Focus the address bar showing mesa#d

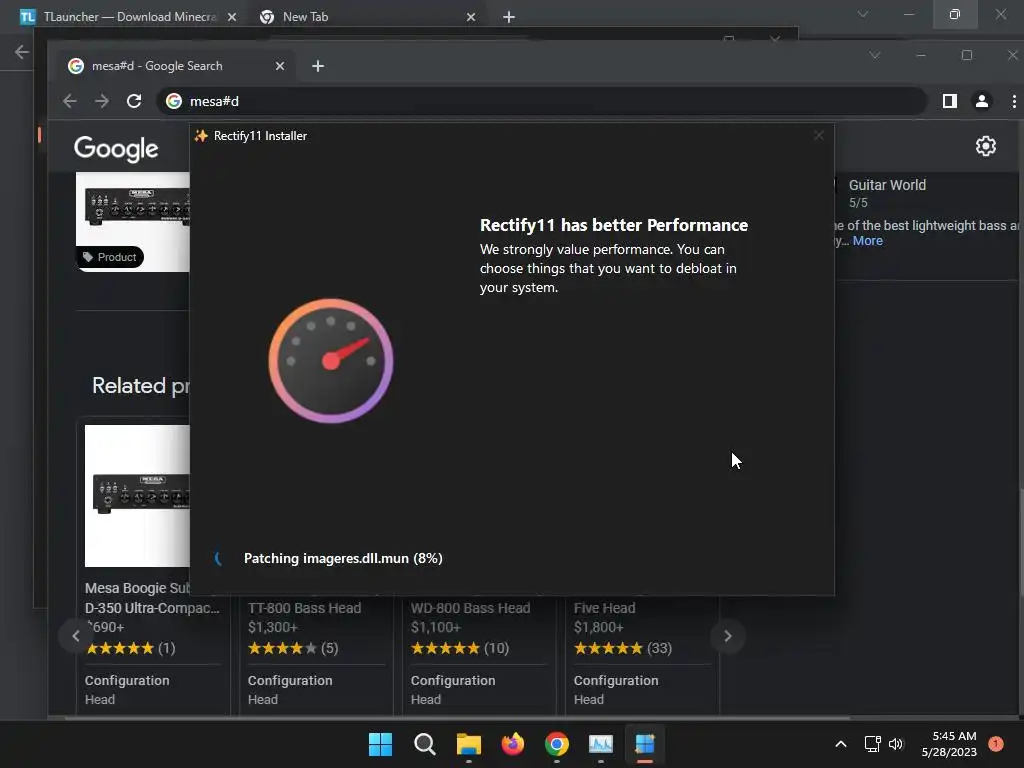[x=542, y=101]
